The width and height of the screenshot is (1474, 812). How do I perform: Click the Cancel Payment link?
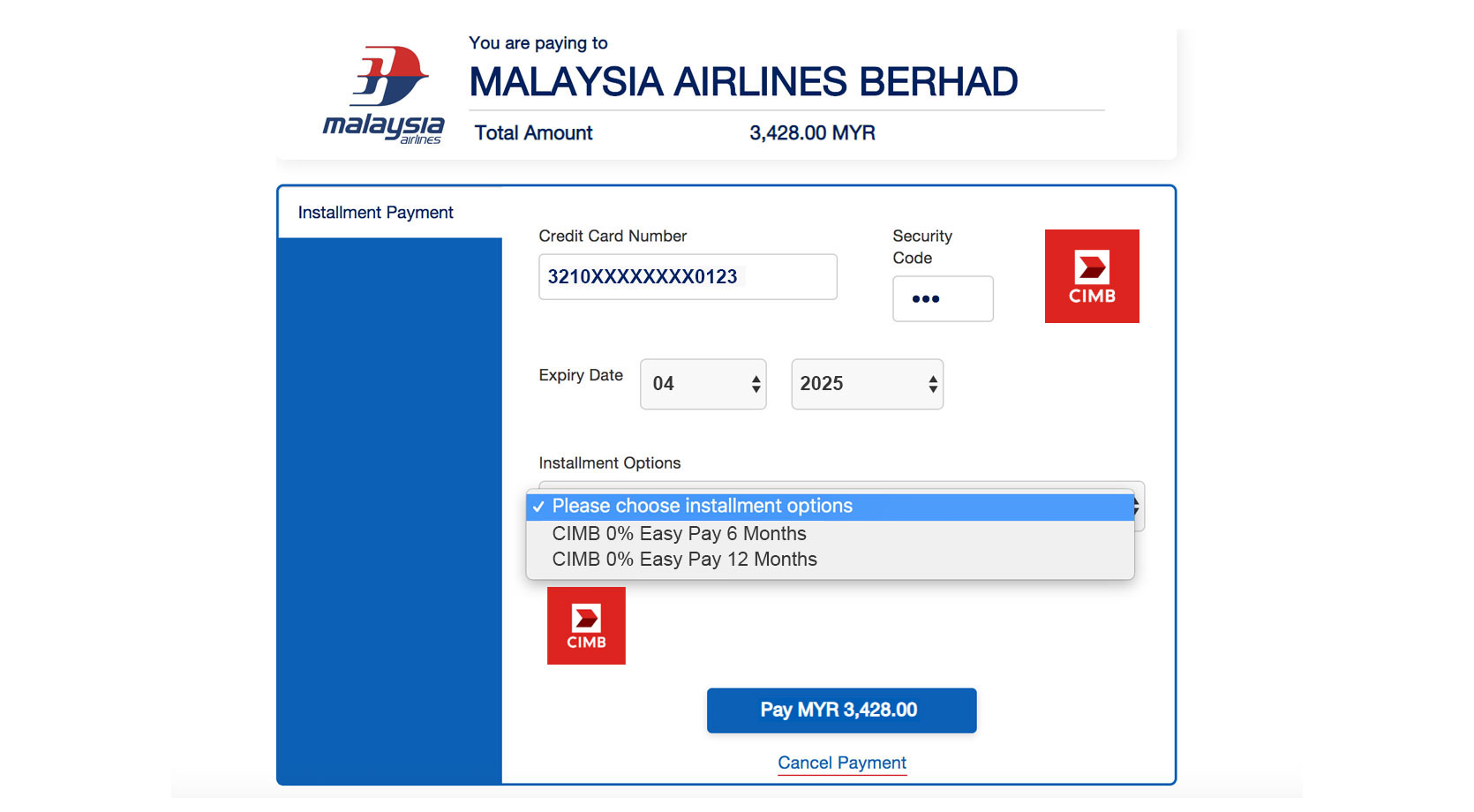click(842, 763)
